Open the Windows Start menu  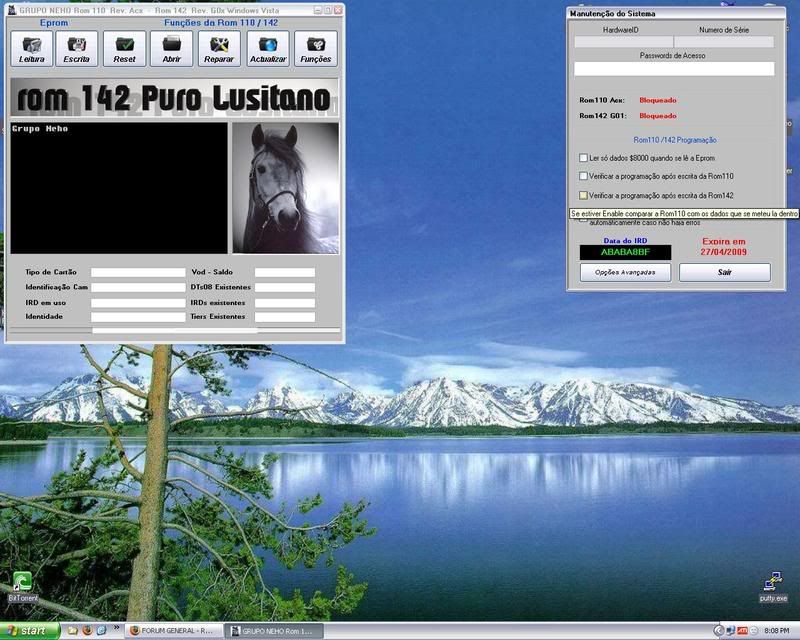pos(30,631)
